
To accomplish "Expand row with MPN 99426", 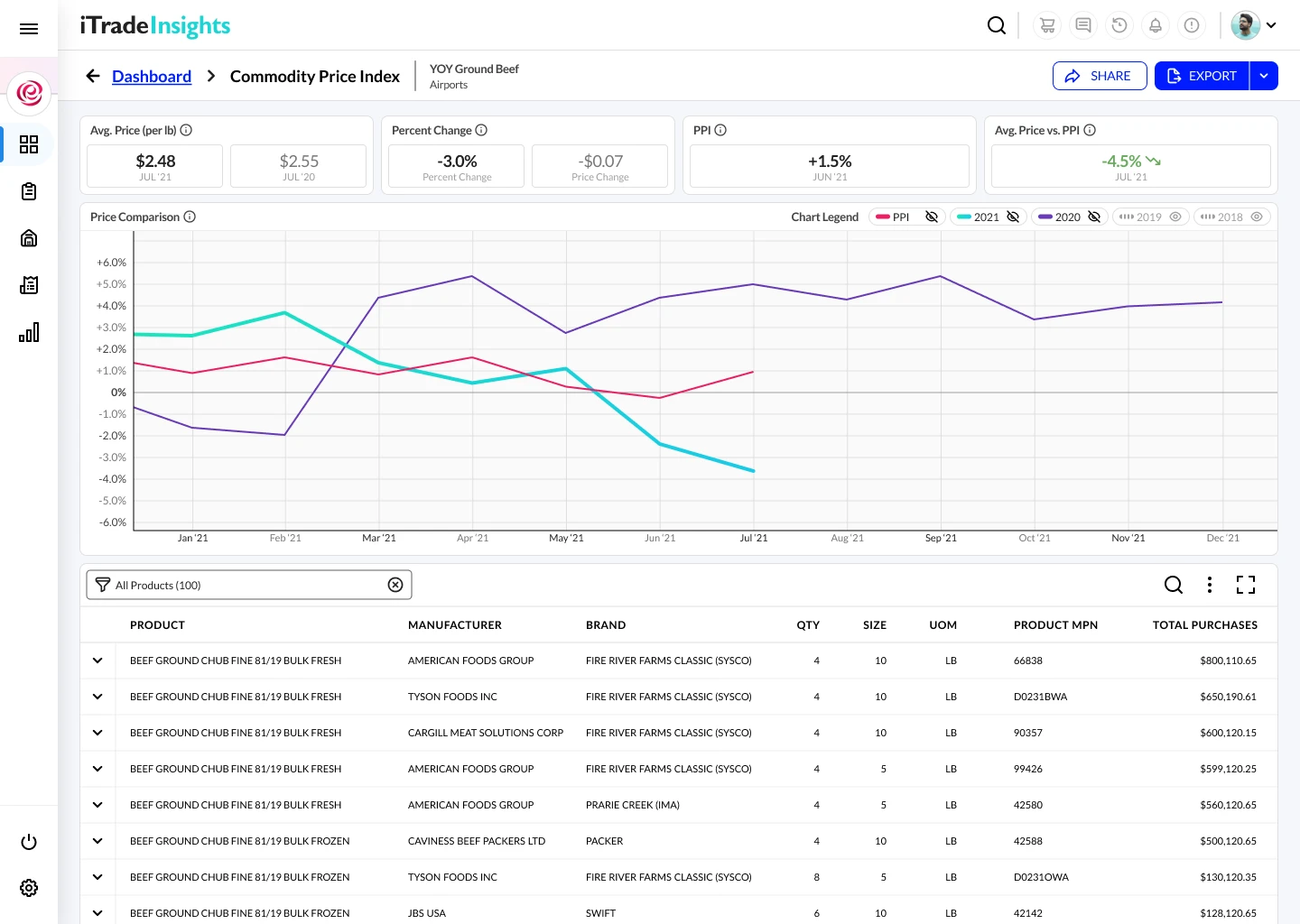I will [97, 769].
